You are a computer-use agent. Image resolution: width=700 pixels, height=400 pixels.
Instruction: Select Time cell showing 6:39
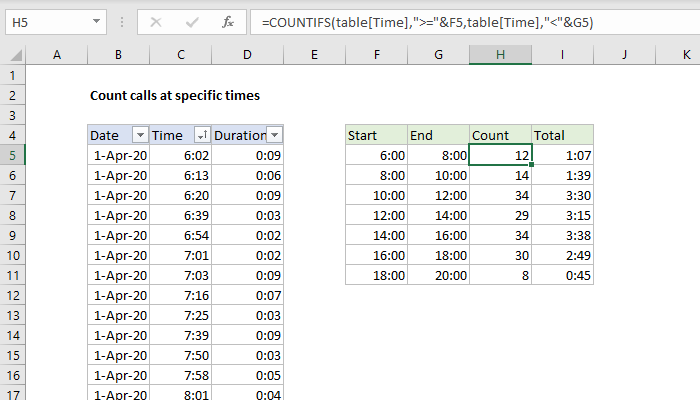point(180,215)
